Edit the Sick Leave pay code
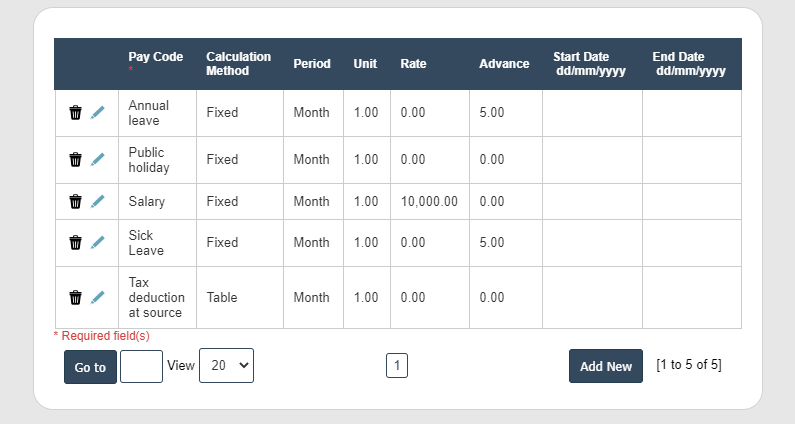 tap(97, 243)
